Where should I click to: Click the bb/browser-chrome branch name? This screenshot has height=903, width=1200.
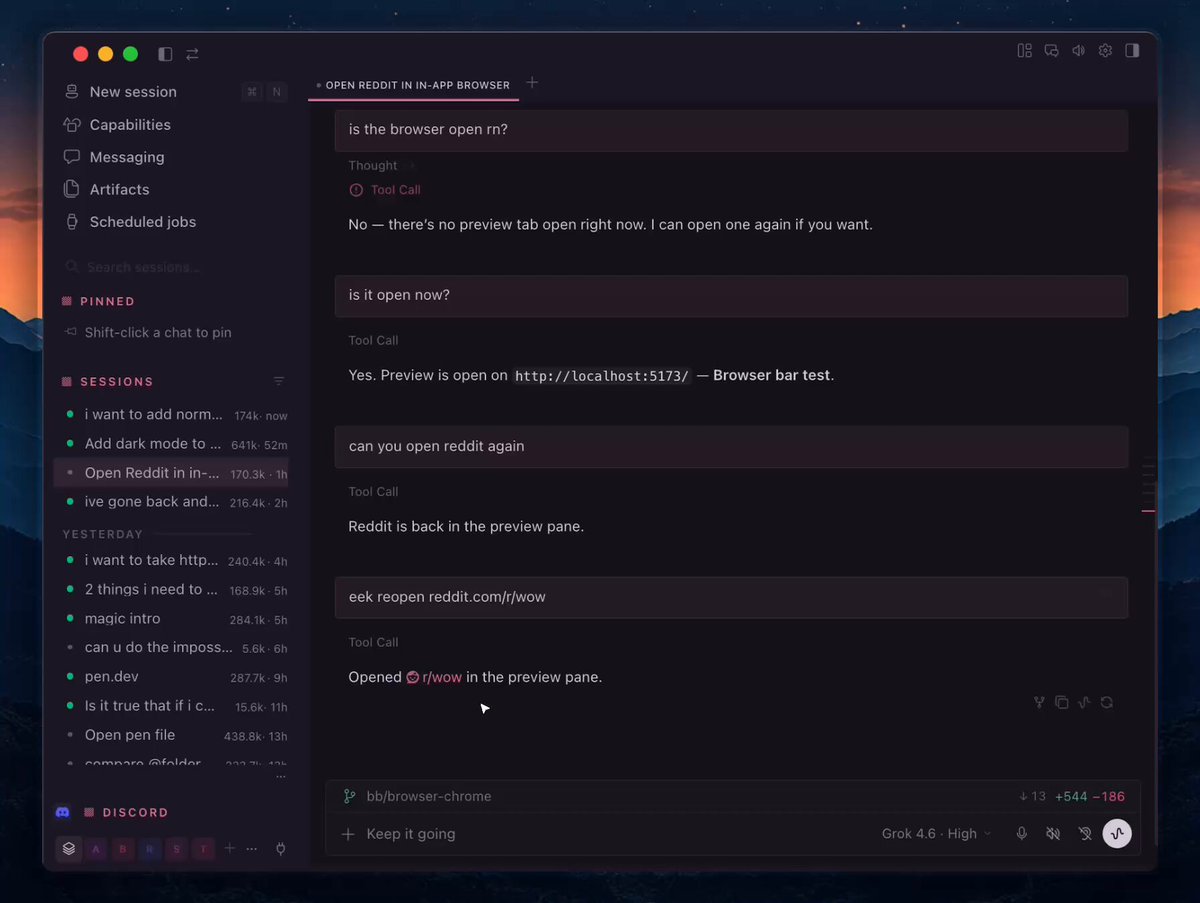point(429,797)
